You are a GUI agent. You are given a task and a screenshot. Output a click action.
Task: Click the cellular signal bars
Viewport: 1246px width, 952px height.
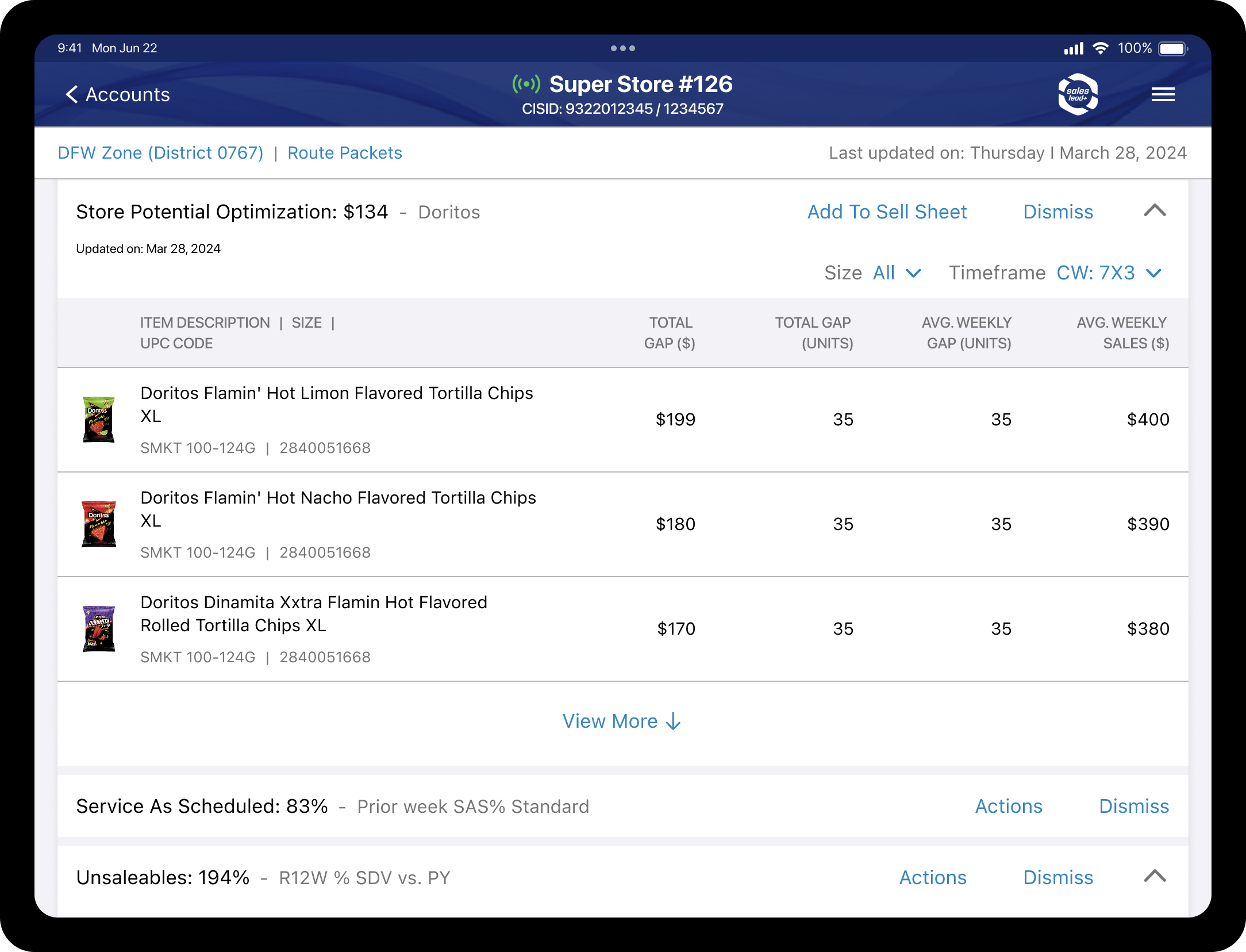pyautogui.click(x=1073, y=48)
